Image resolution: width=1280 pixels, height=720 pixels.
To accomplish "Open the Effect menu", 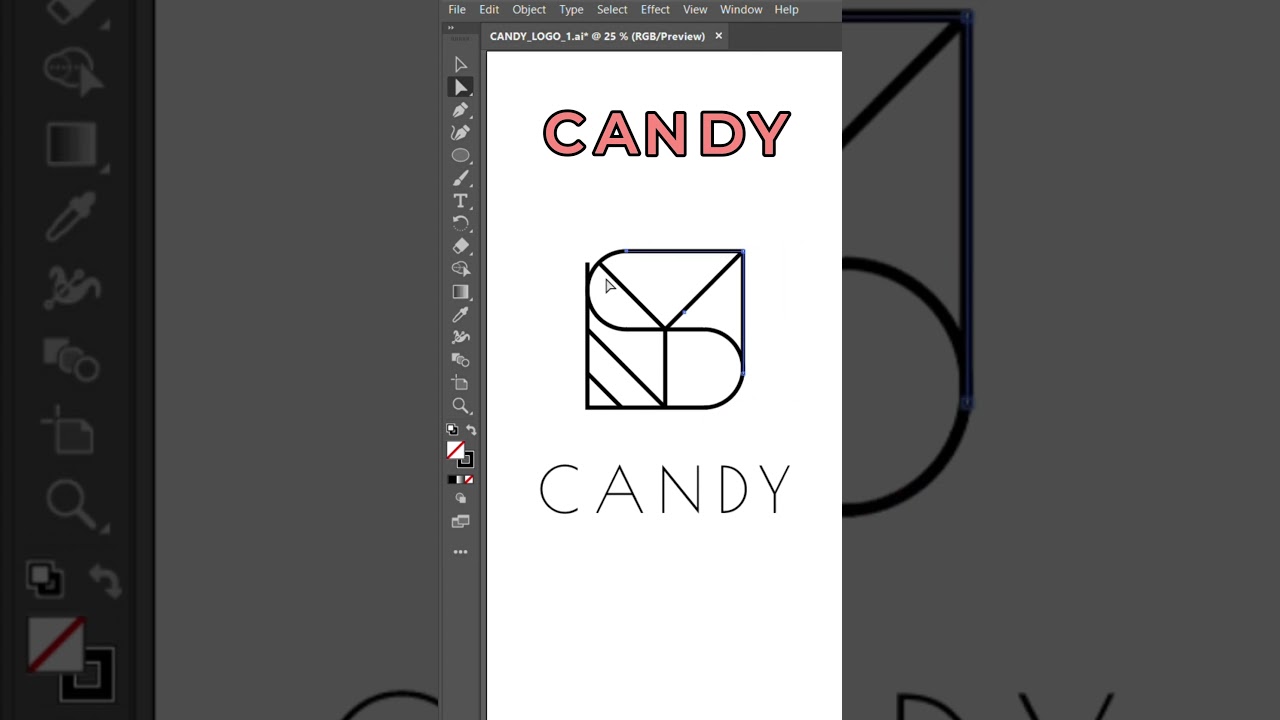I will pyautogui.click(x=655, y=10).
